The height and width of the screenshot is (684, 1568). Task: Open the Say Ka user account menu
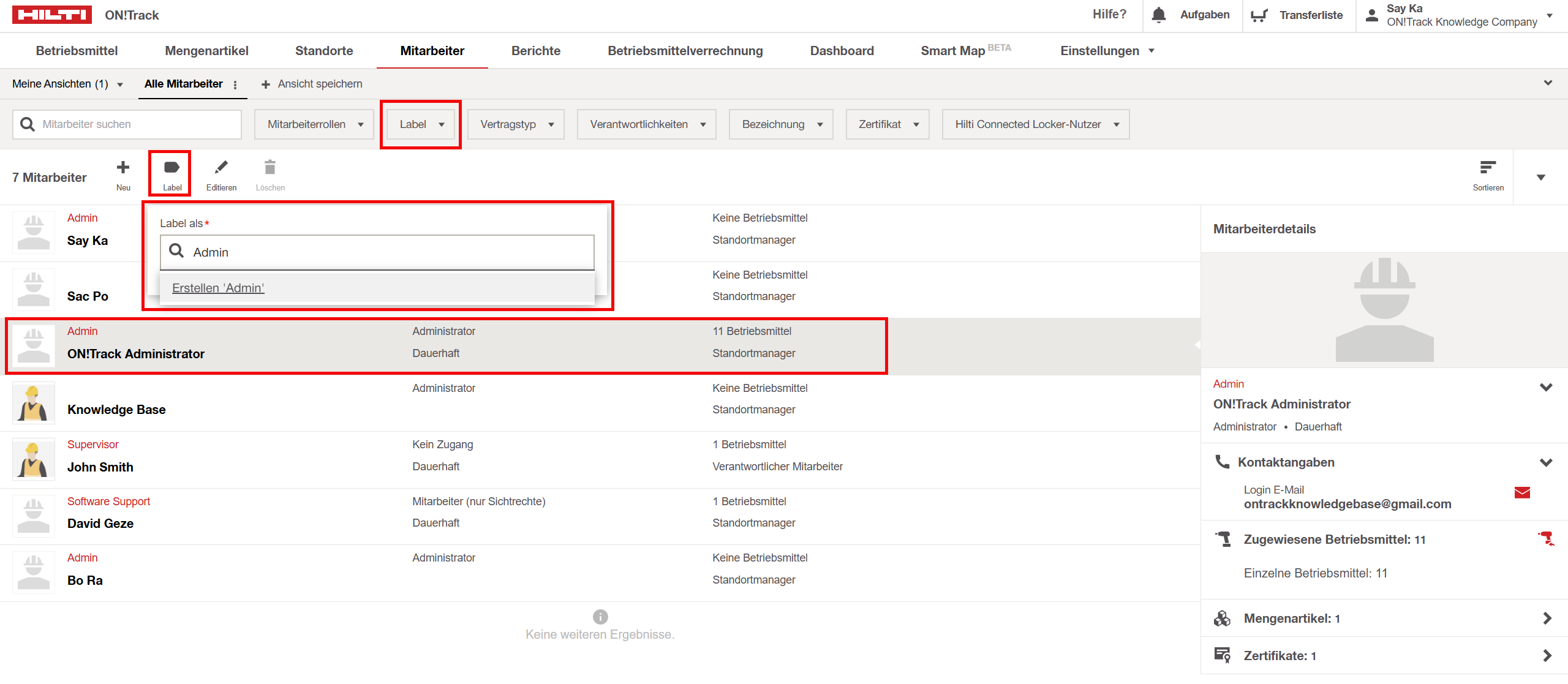pyautogui.click(x=1460, y=15)
